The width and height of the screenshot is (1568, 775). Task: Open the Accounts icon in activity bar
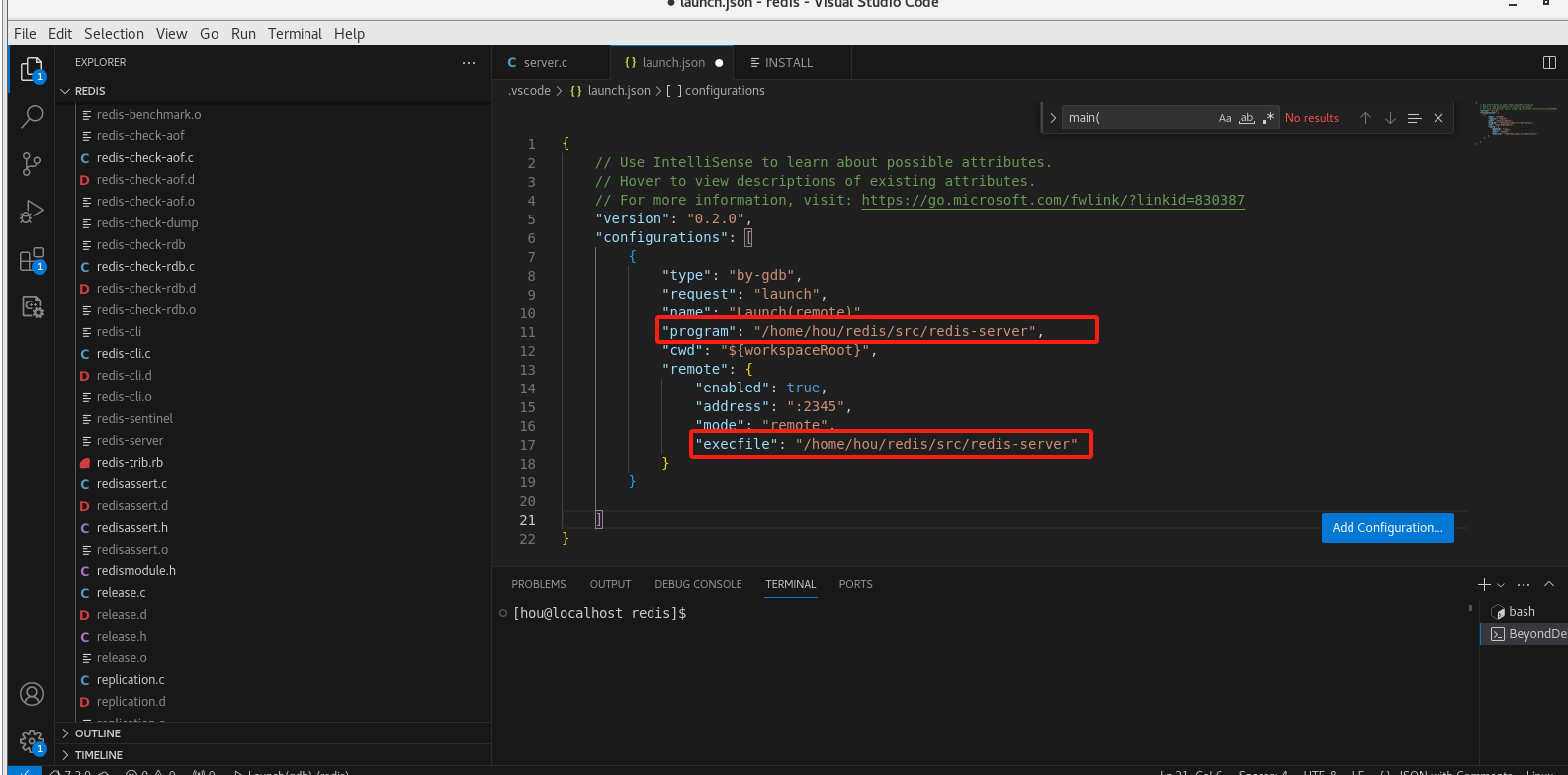[32, 694]
